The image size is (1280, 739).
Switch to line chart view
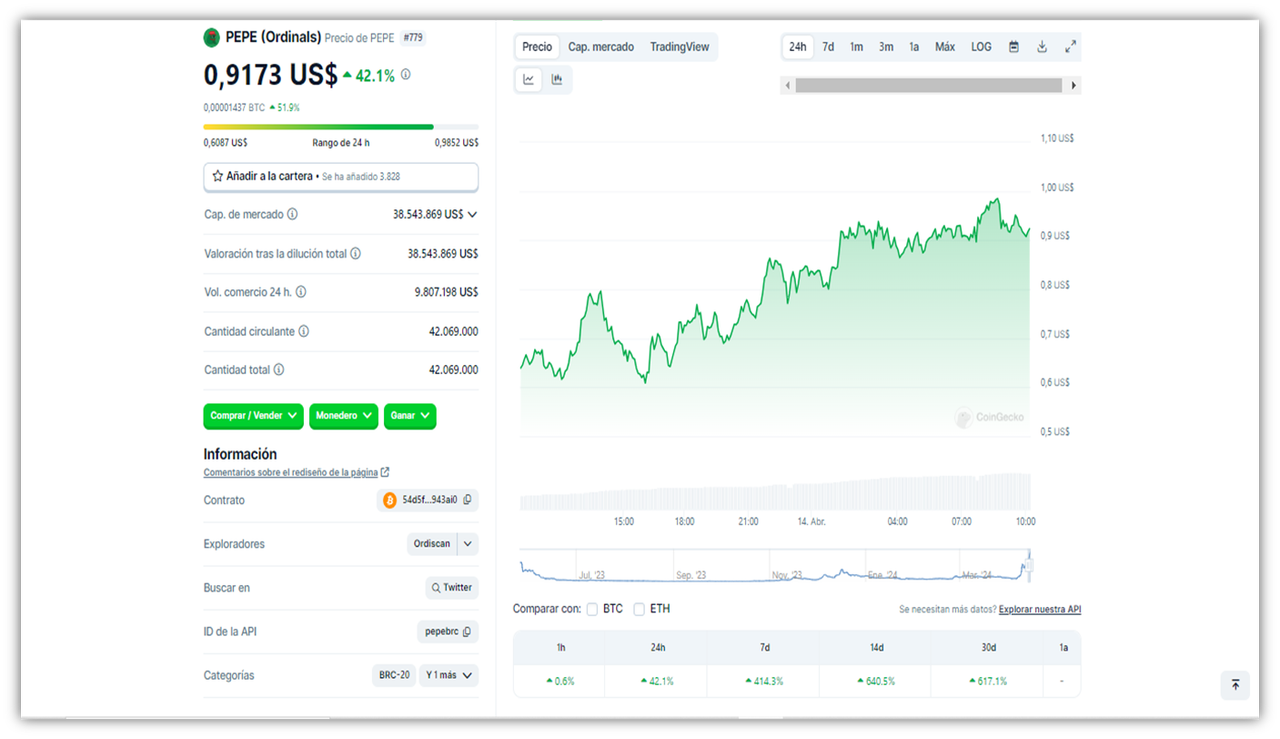[529, 80]
